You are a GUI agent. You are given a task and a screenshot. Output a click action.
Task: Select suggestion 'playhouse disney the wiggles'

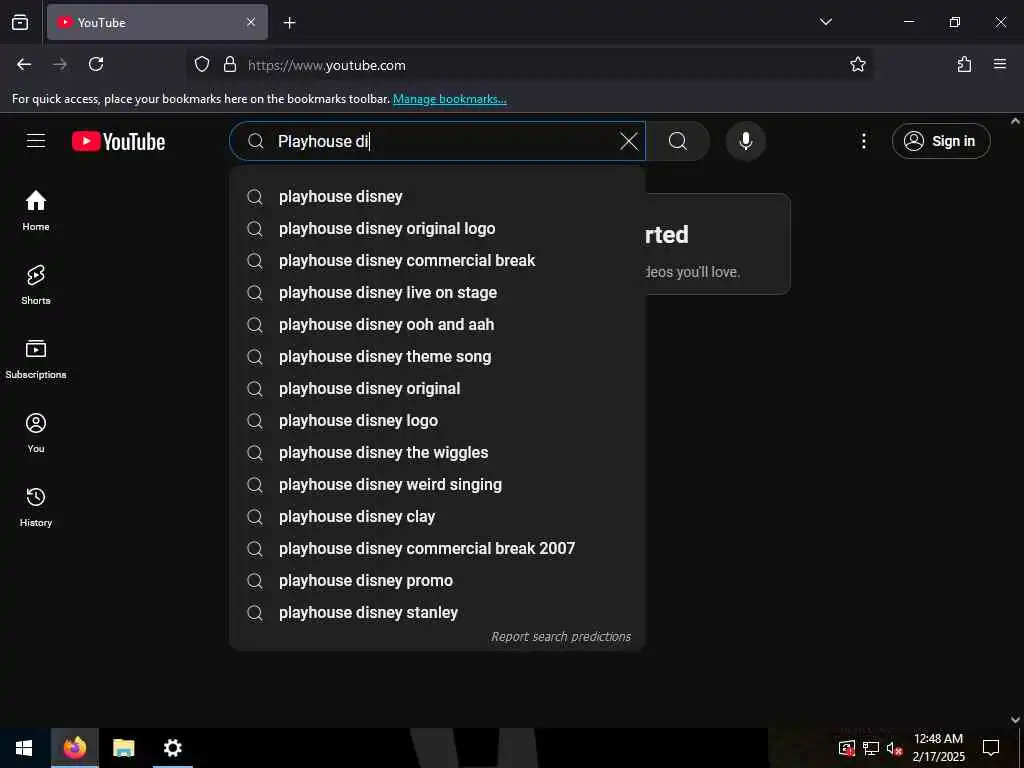[438, 453]
